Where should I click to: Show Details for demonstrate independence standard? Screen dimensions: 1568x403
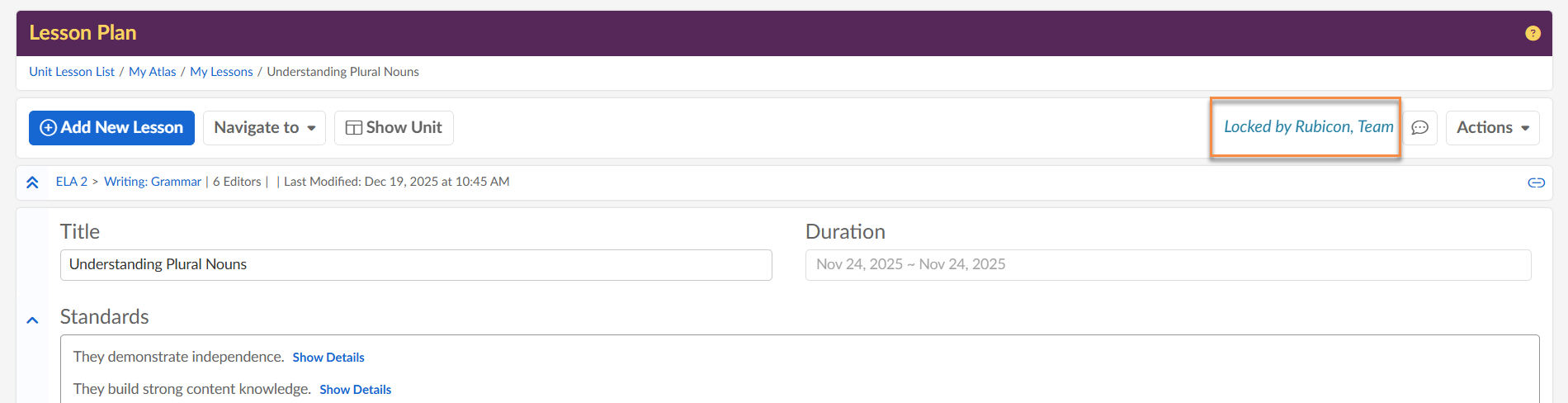pos(328,358)
